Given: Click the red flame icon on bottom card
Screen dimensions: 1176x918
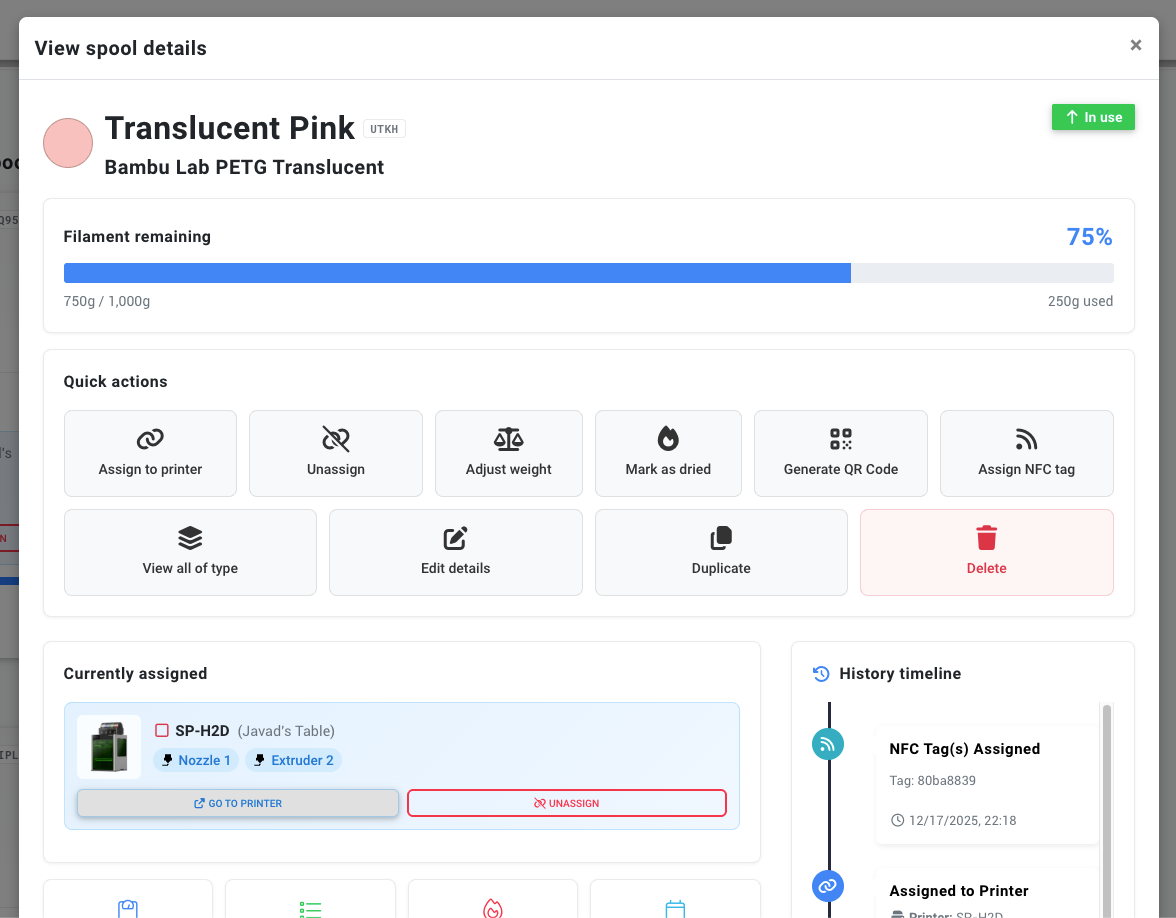Looking at the screenshot, I should tap(493, 908).
